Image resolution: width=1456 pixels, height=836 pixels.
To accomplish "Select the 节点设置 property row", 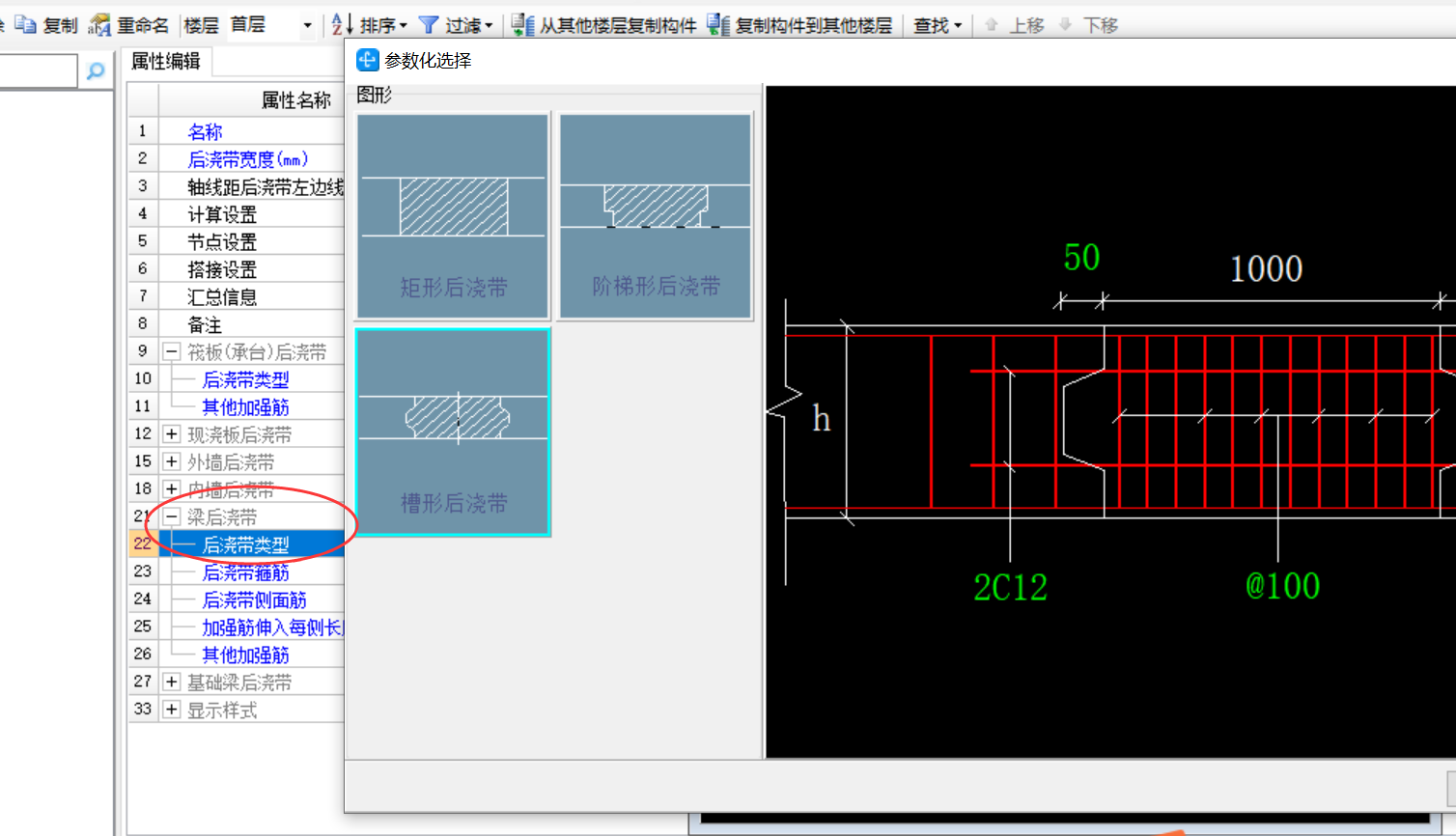I will [237, 241].
